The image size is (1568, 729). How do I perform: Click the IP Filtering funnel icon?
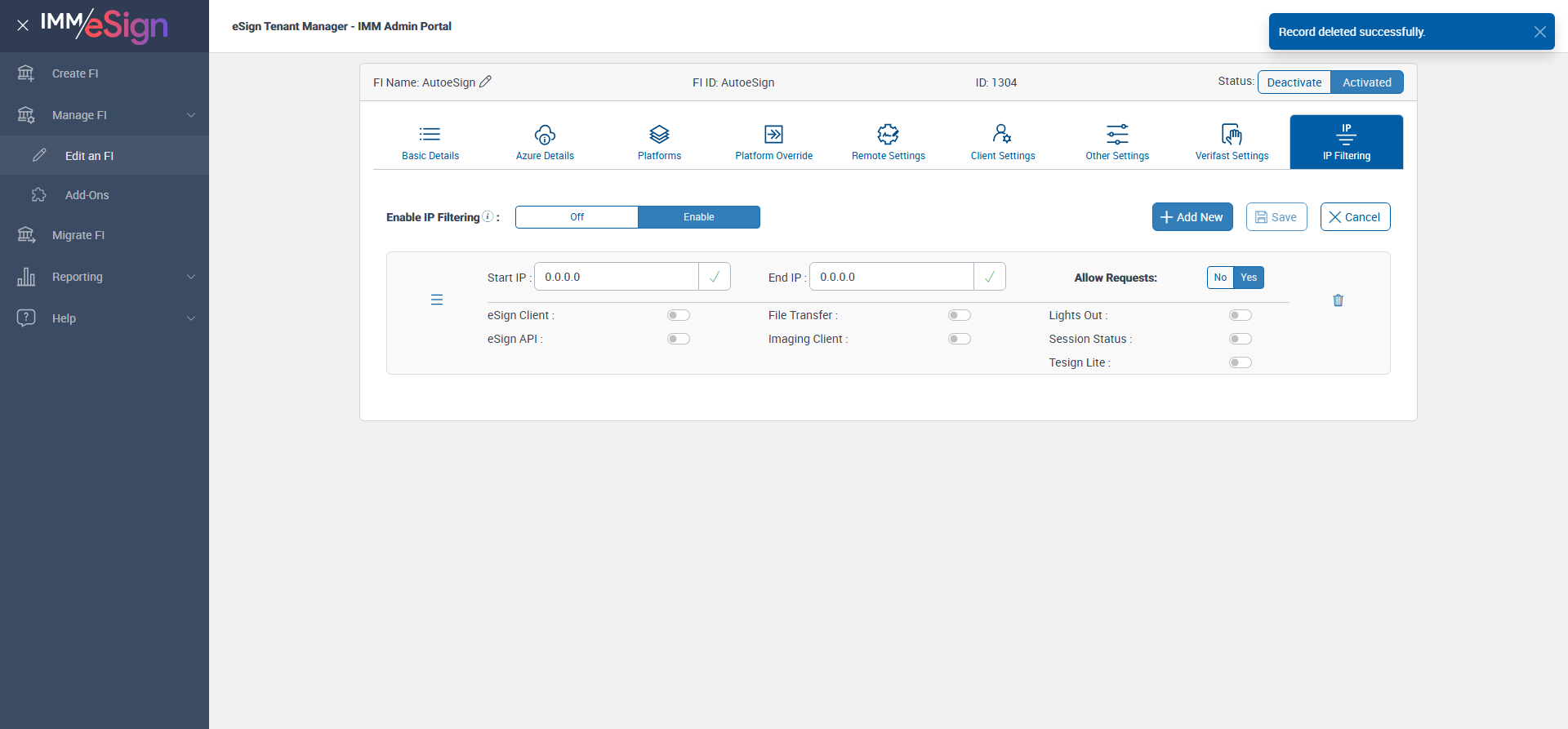pyautogui.click(x=1347, y=134)
